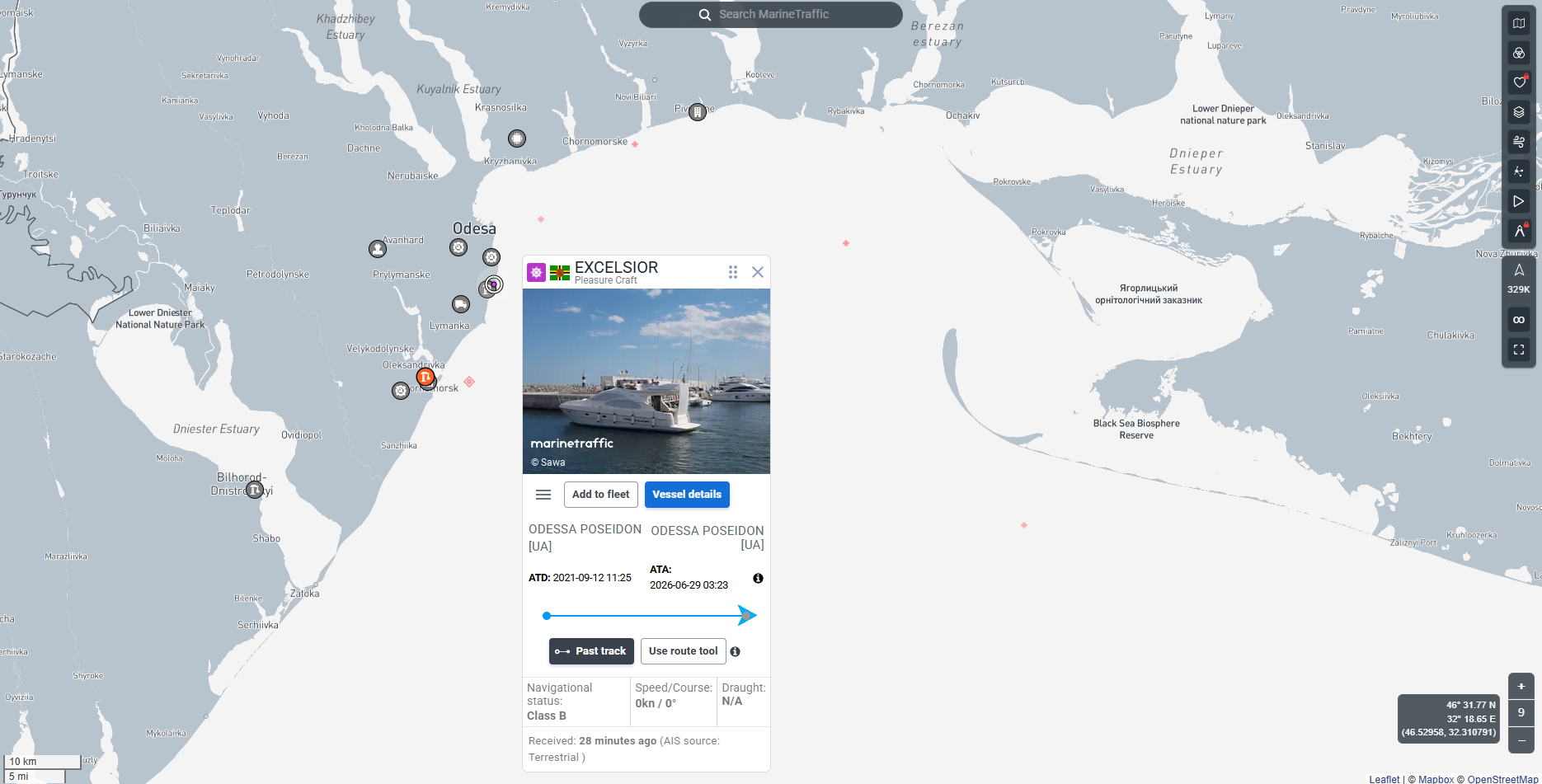Start the playback play icon
This screenshot has width=1542, height=784.
coord(1519,201)
